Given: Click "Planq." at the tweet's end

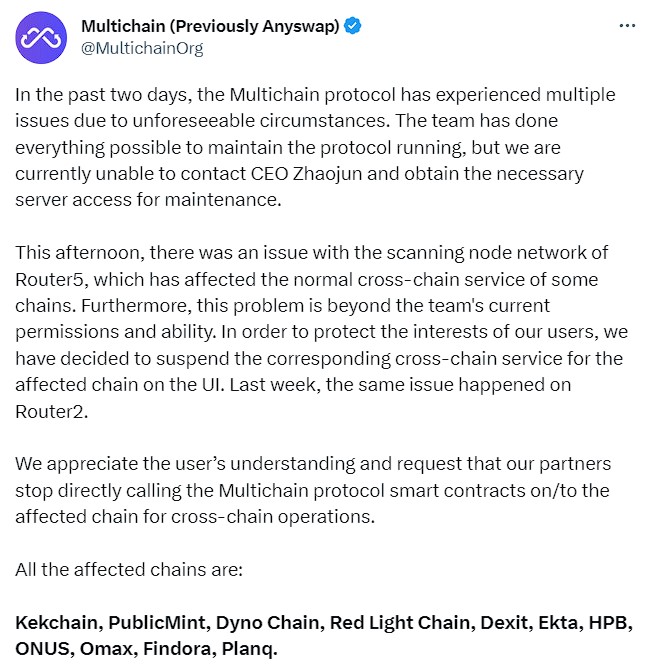Looking at the screenshot, I should tap(250, 649).
